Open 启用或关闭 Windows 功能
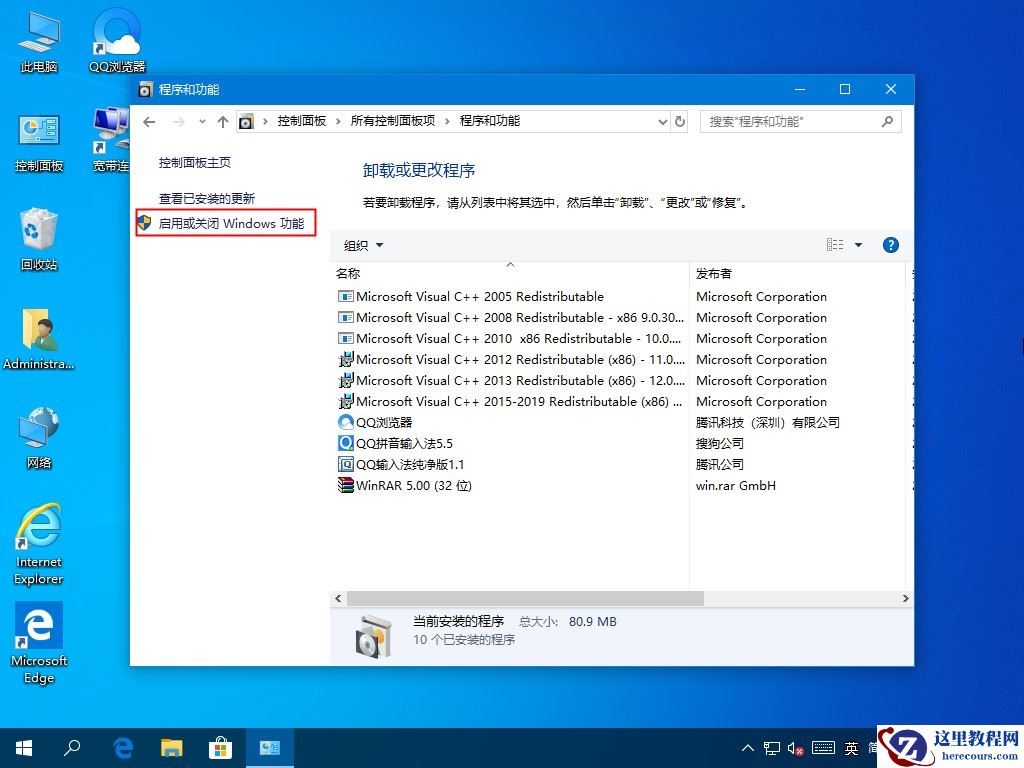 tap(231, 223)
